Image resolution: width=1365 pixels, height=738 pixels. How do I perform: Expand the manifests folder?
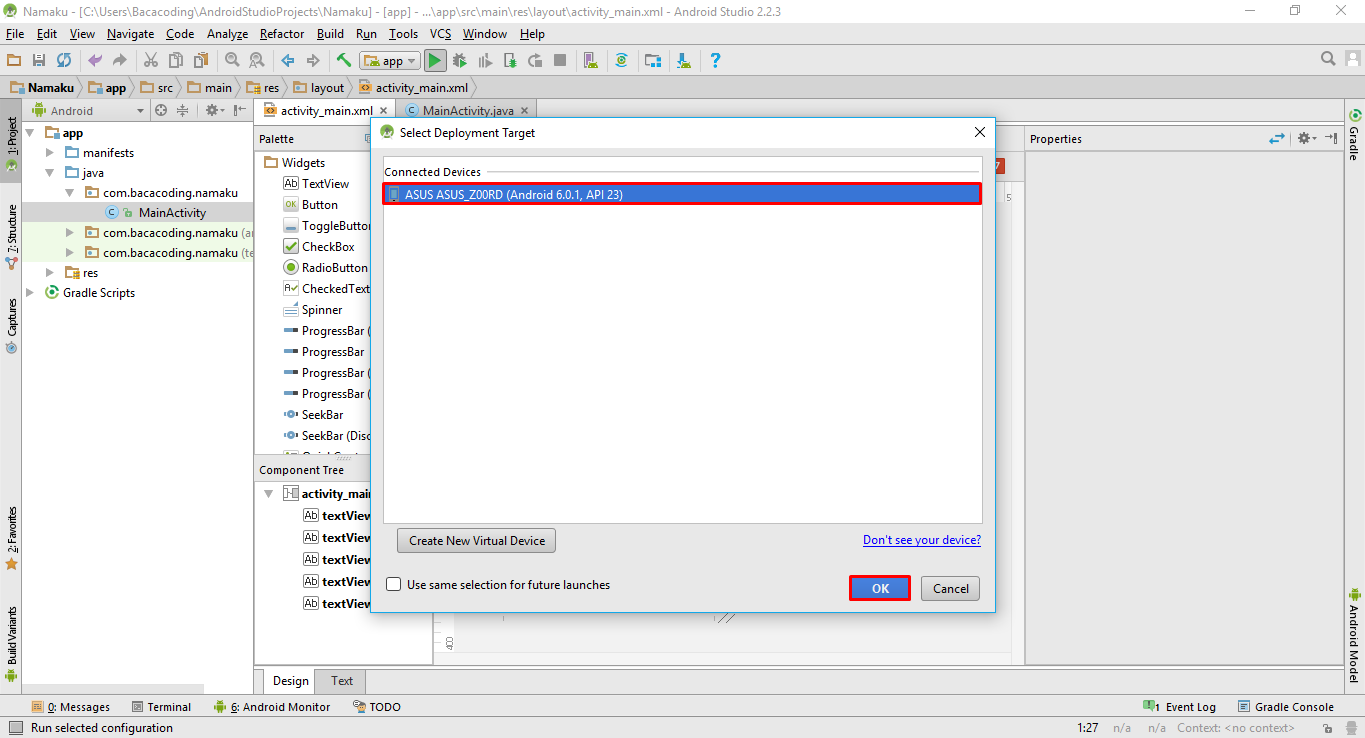50,153
